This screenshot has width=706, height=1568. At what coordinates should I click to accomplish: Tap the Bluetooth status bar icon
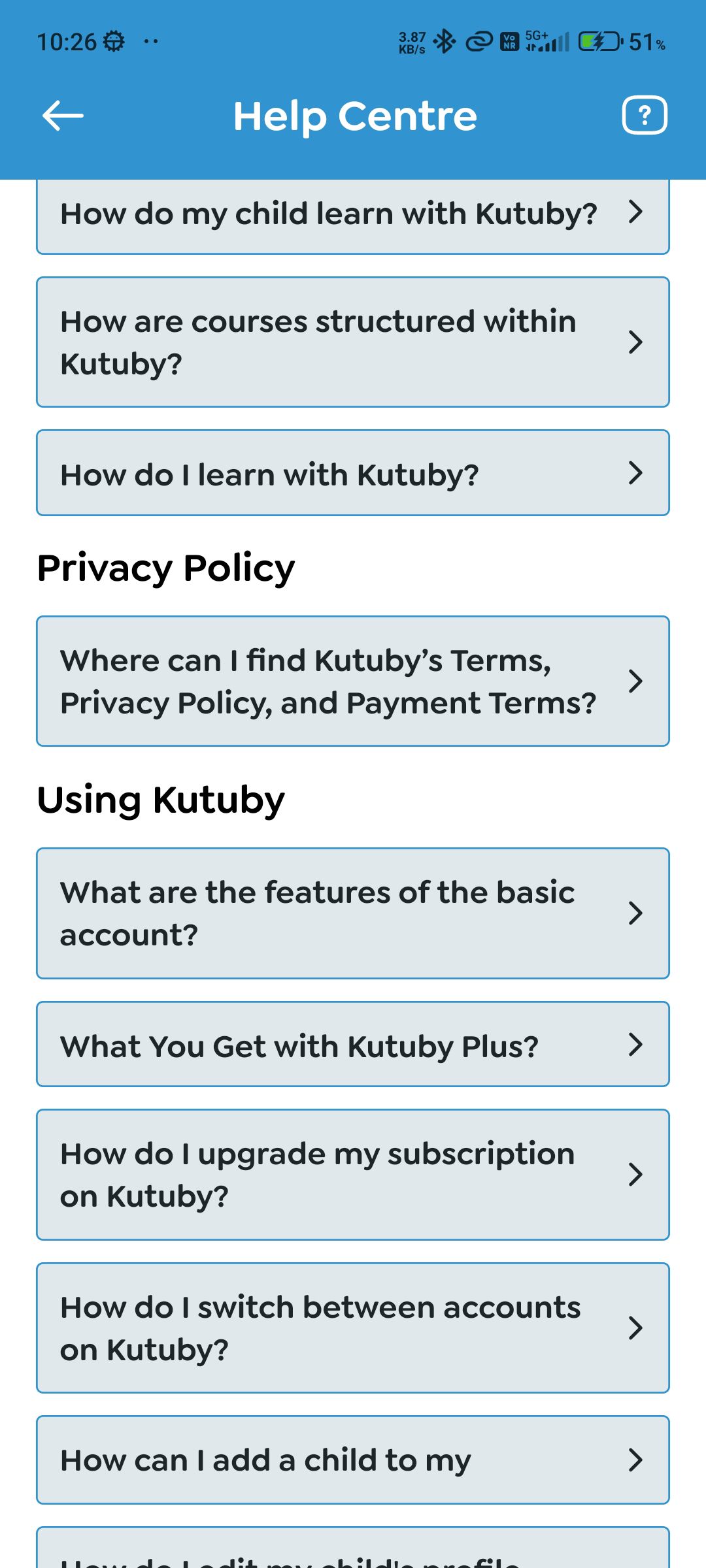(445, 42)
